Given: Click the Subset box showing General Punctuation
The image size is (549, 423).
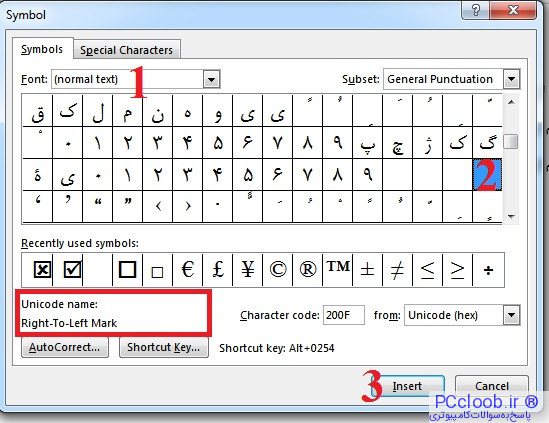Looking at the screenshot, I should click(x=452, y=79).
